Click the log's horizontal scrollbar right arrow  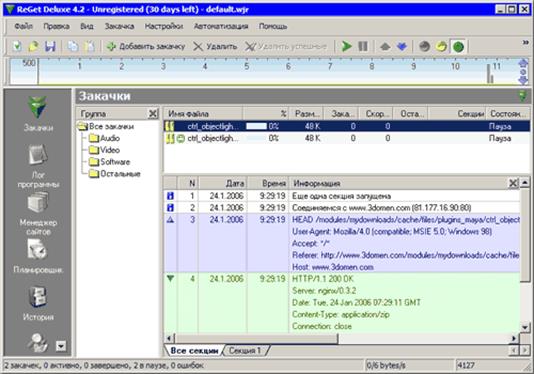click(x=514, y=338)
